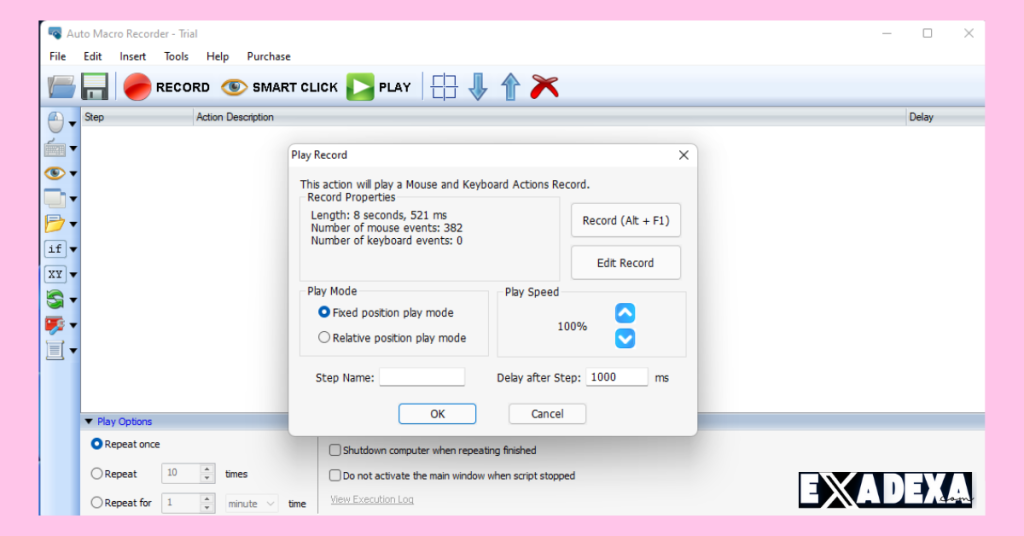Click the Repeat times number field showing 10
This screenshot has height=536, width=1024.
click(188, 473)
